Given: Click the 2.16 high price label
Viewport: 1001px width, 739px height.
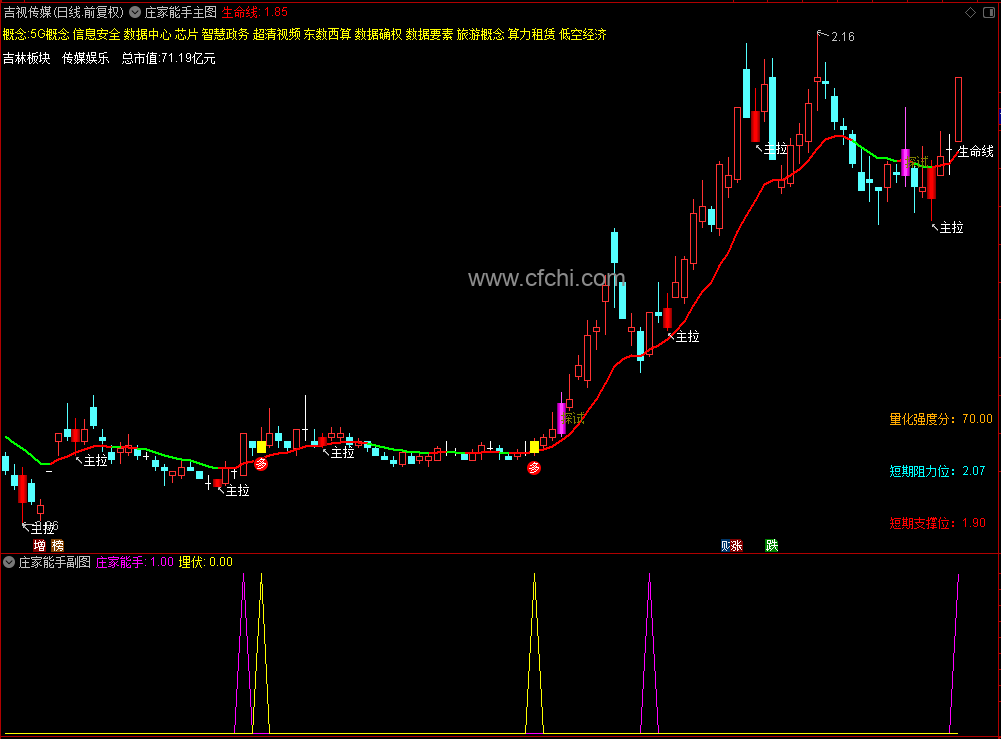Looking at the screenshot, I should pyautogui.click(x=843, y=37).
